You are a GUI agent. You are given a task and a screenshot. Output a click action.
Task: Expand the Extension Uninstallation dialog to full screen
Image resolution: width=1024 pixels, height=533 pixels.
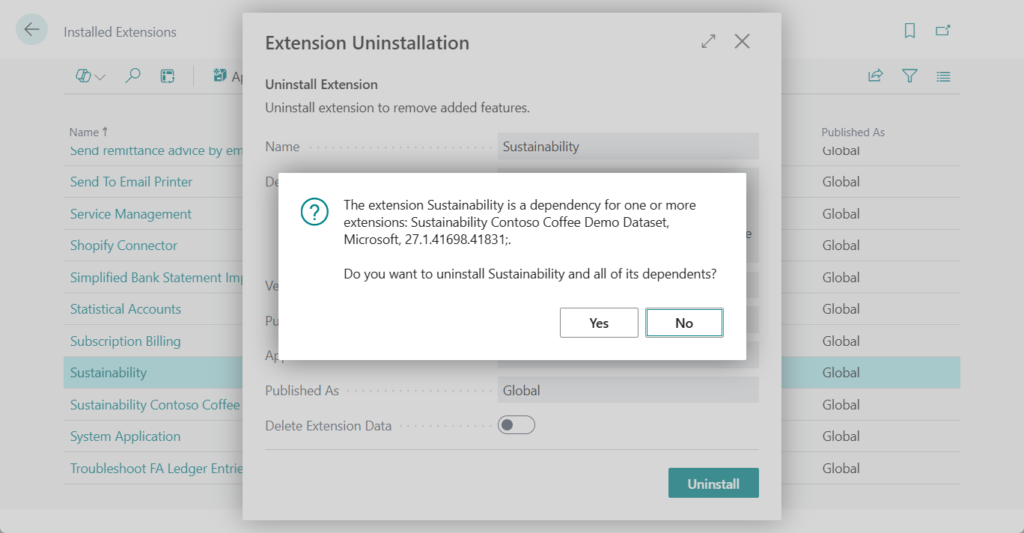(708, 42)
